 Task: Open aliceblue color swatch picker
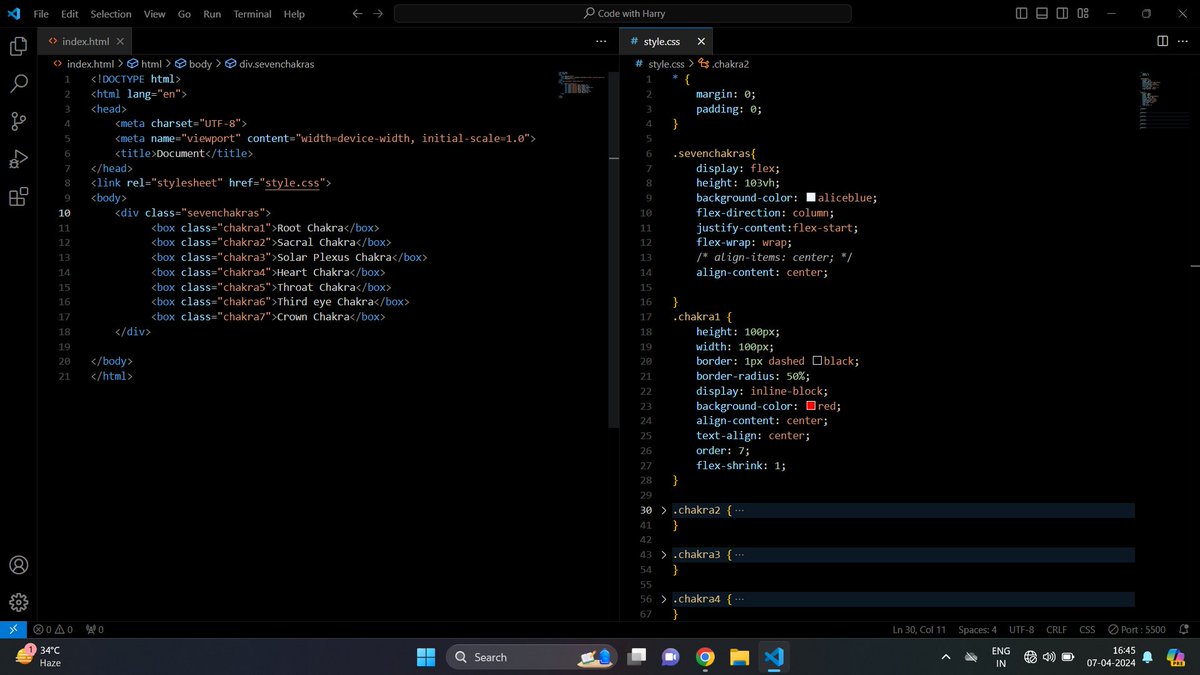pyautogui.click(x=811, y=198)
